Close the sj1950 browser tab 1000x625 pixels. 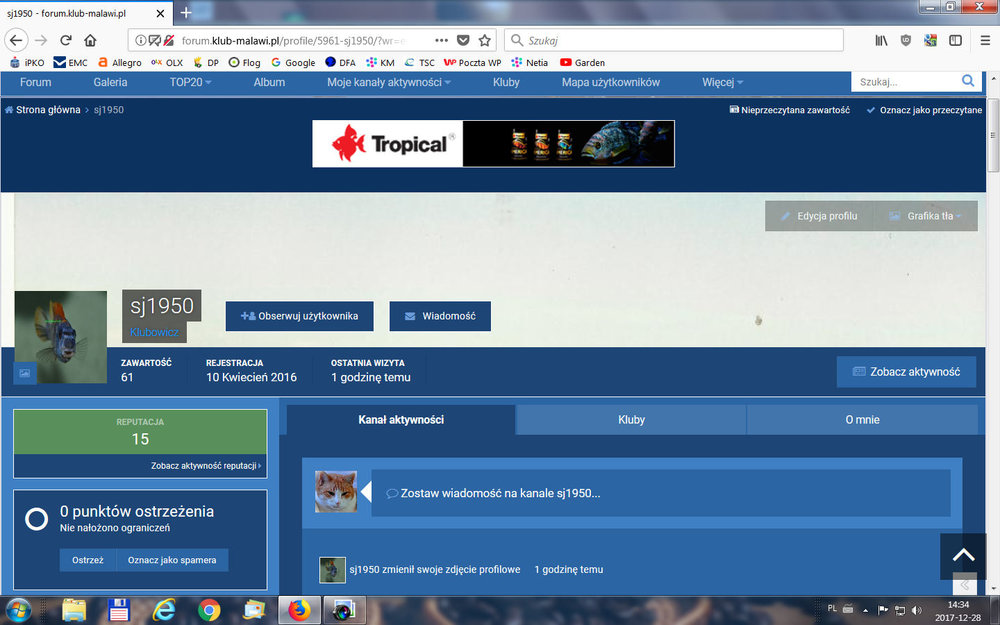tap(160, 13)
